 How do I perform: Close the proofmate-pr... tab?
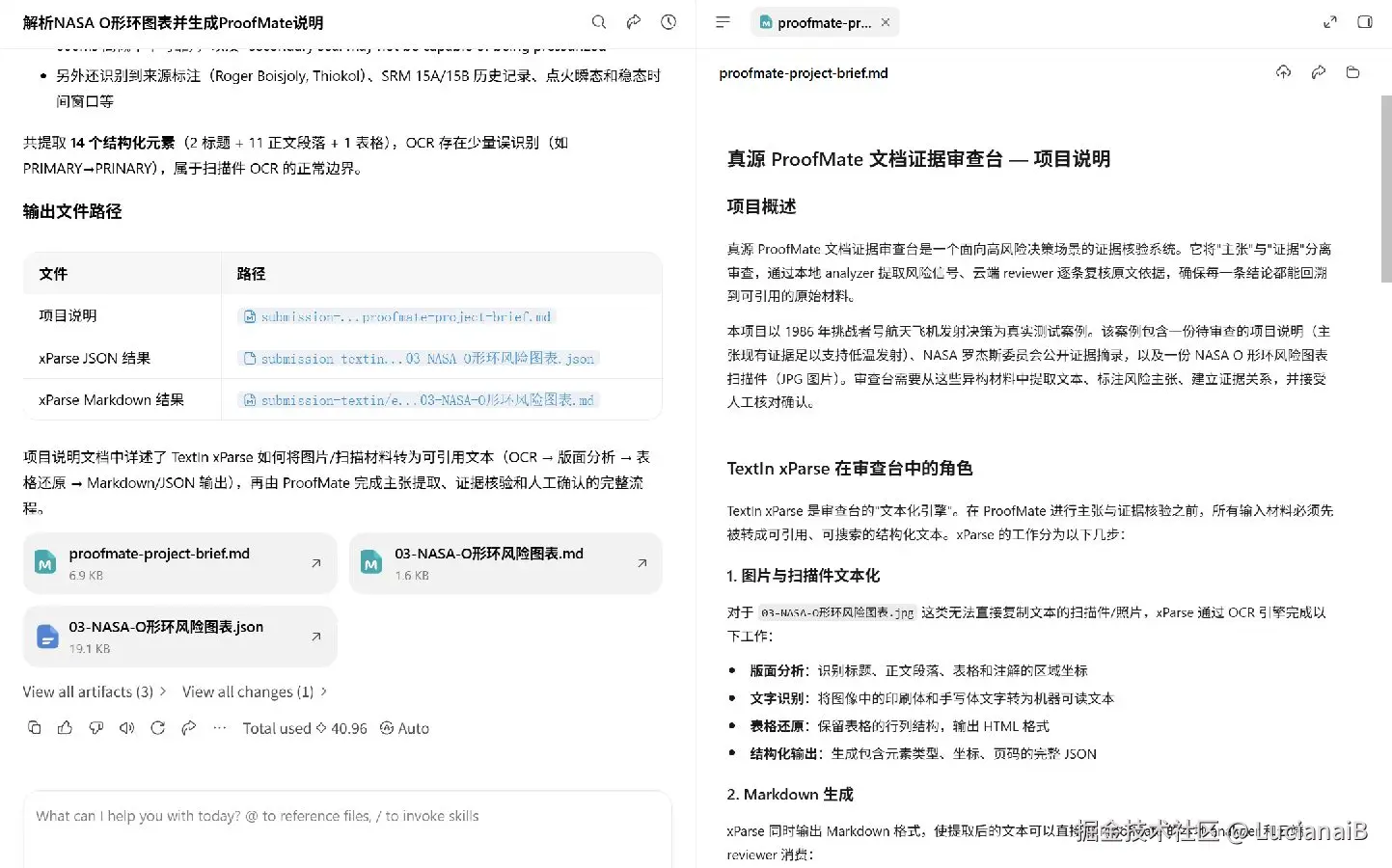pos(886,22)
